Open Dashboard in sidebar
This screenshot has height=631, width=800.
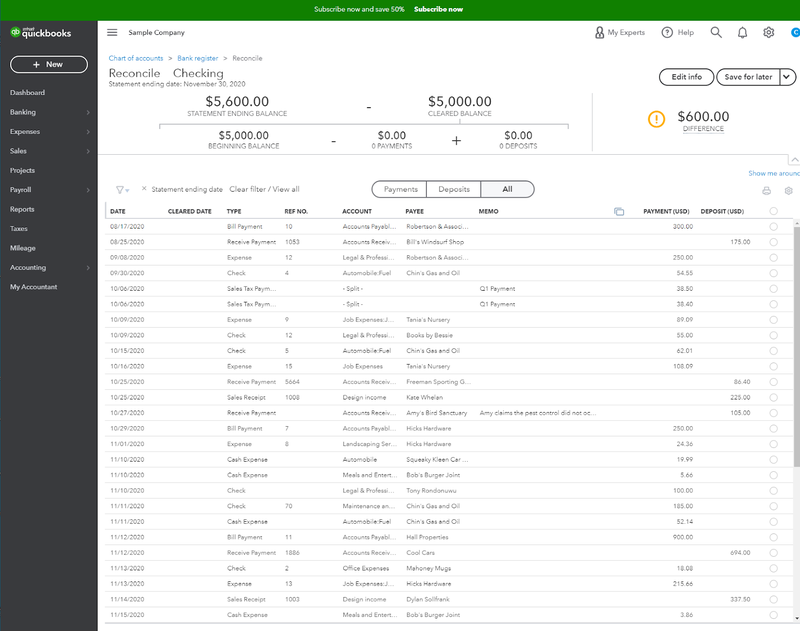pyautogui.click(x=28, y=93)
